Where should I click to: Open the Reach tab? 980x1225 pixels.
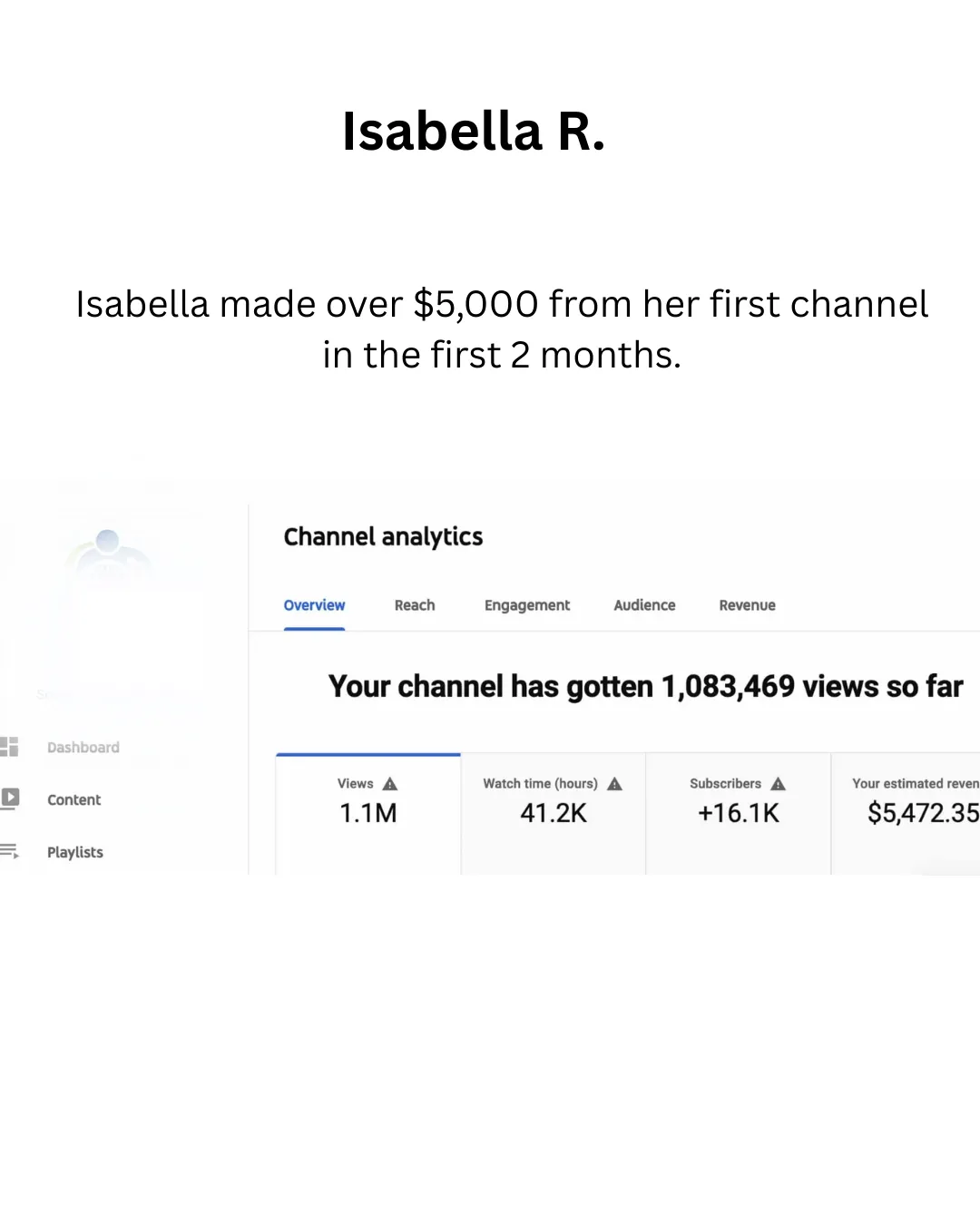click(415, 605)
